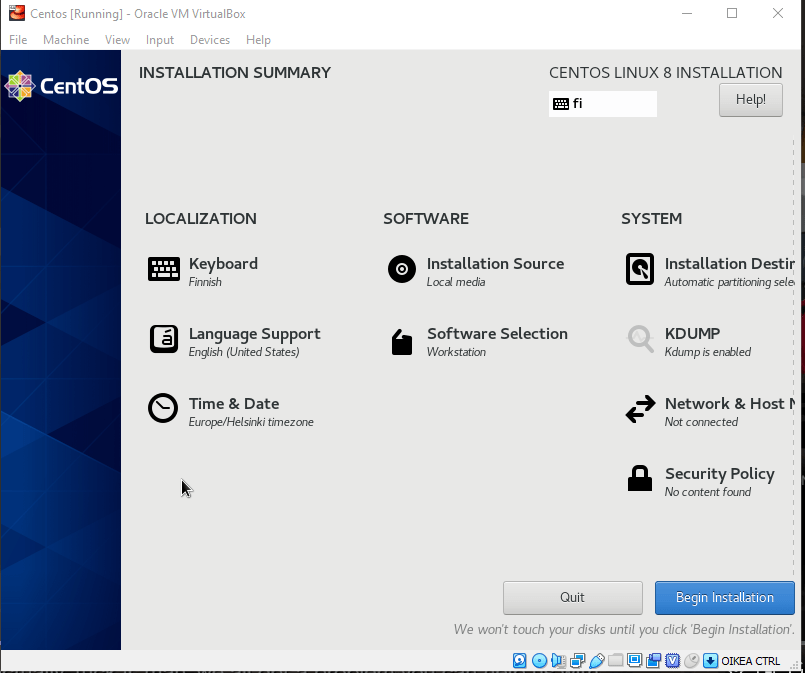Open Installation Source disc icon
Viewport: 805px width, 673px height.
click(402, 269)
